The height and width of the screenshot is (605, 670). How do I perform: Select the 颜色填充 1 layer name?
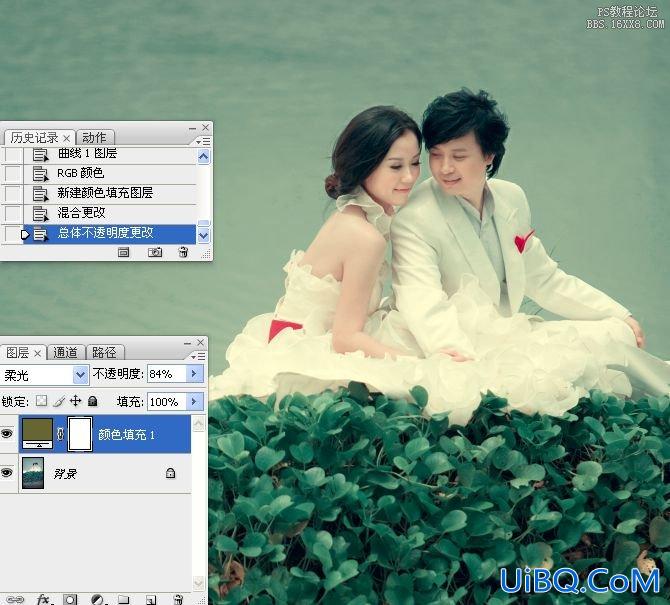tap(126, 435)
